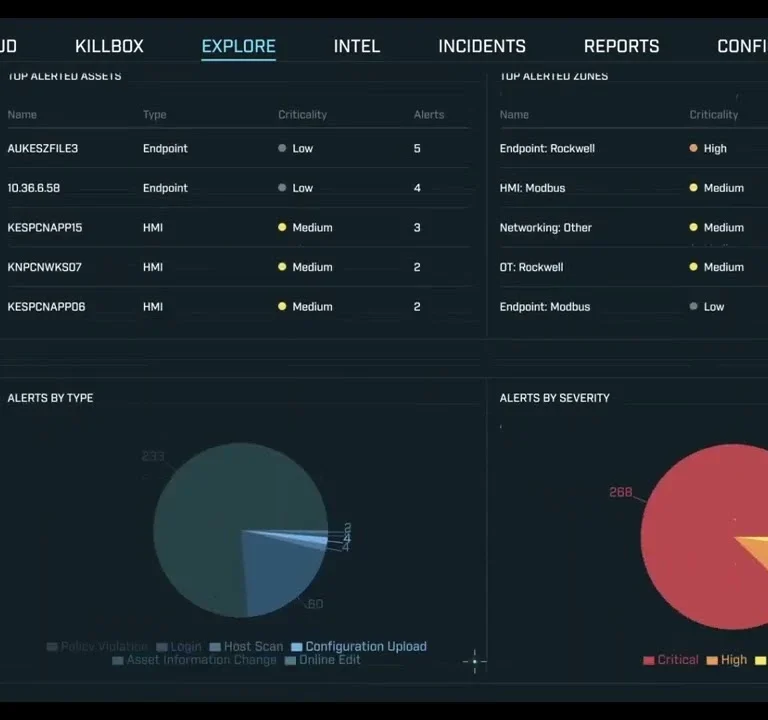Click the Medium criticality of KNPCNWKS07
Viewport: 768px width, 720px height.
pyautogui.click(x=305, y=267)
